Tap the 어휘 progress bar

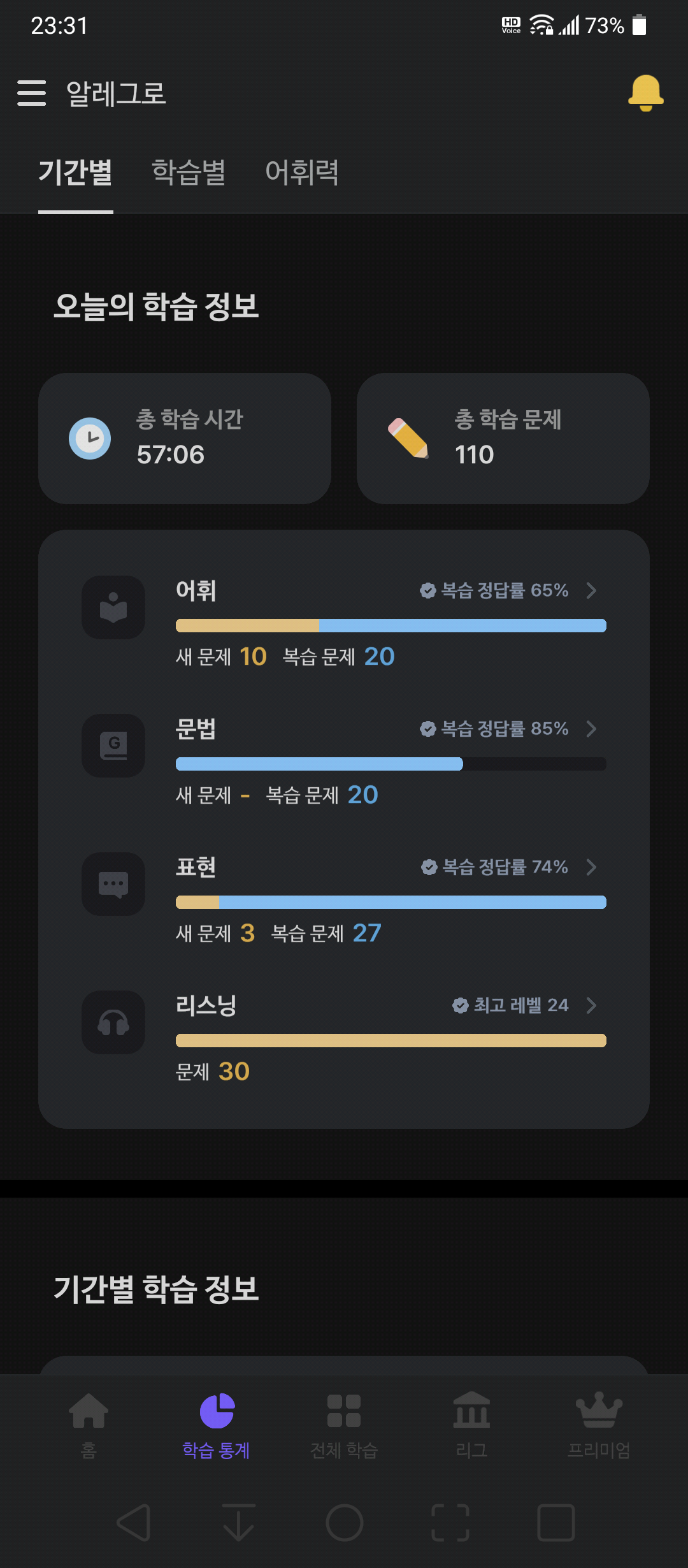click(x=391, y=625)
